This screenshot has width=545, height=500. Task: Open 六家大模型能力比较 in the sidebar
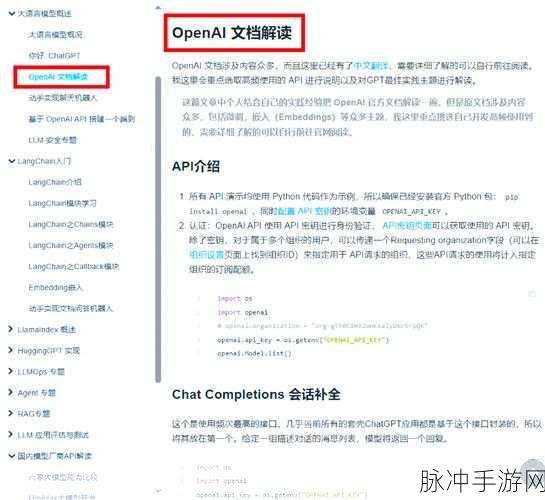63,477
